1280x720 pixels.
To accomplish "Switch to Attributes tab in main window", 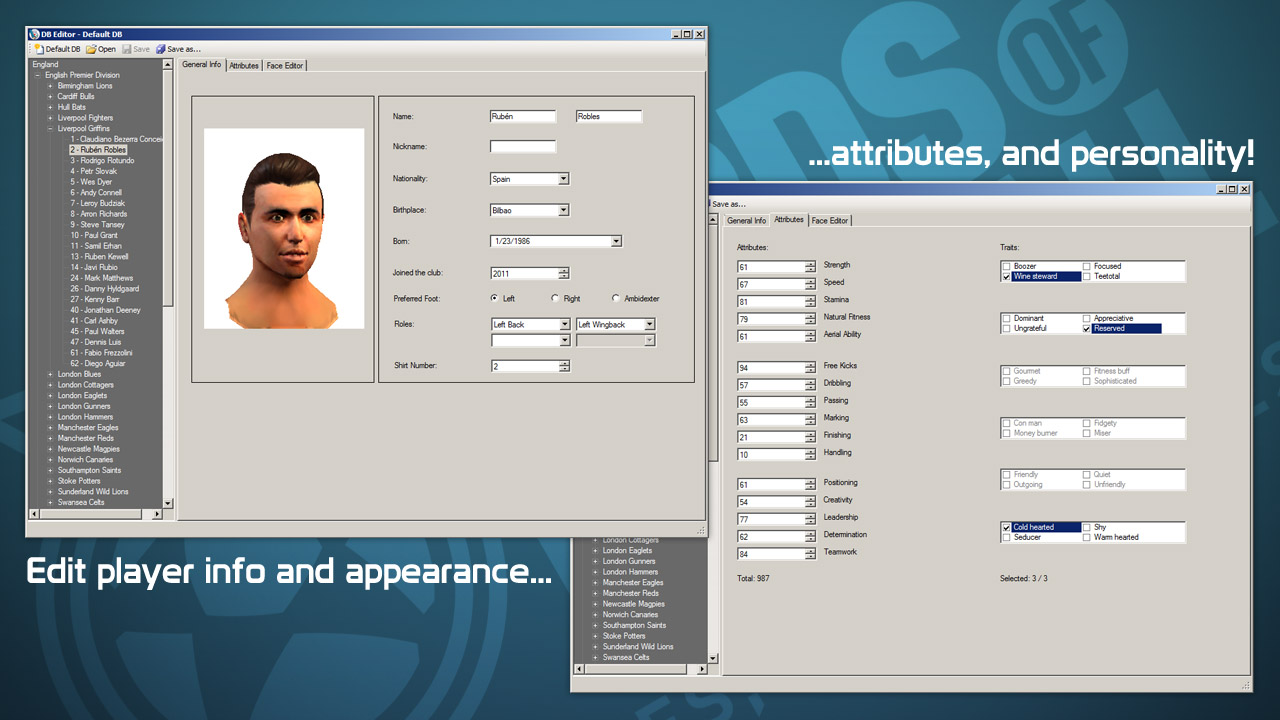I will tap(244, 65).
